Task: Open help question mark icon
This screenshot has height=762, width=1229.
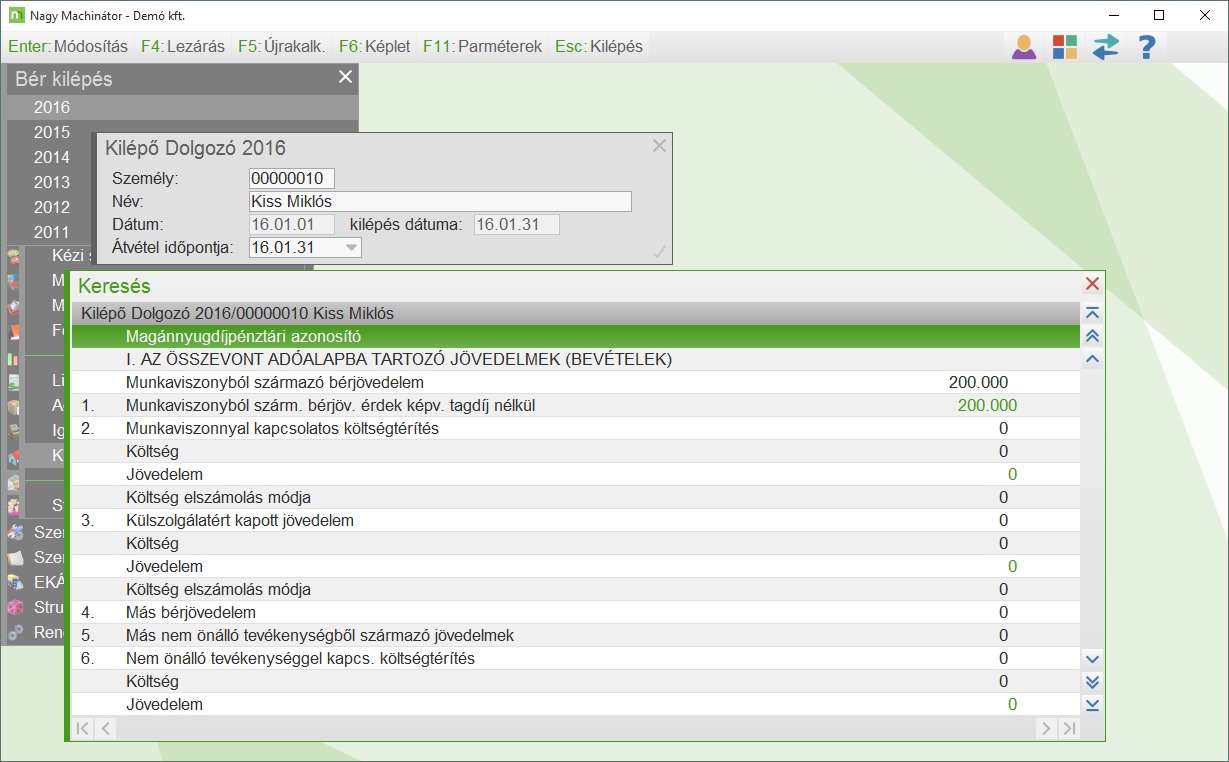Action: coord(1147,47)
